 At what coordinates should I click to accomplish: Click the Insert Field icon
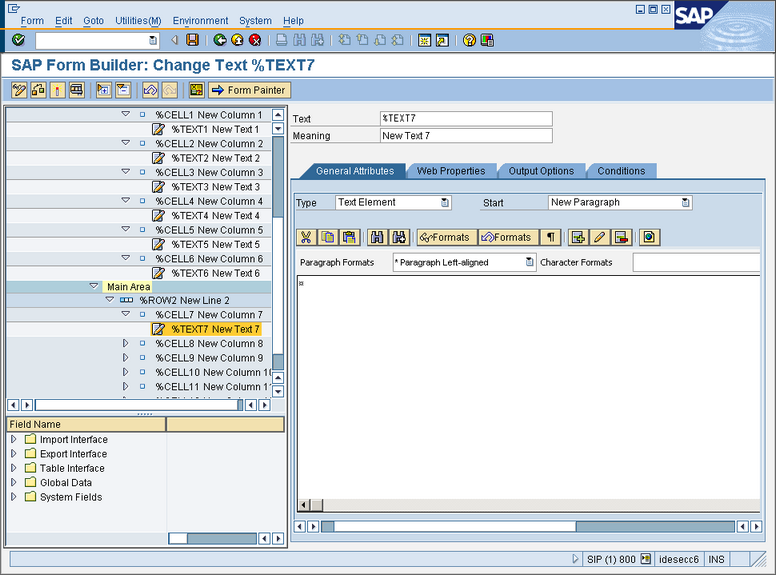578,238
